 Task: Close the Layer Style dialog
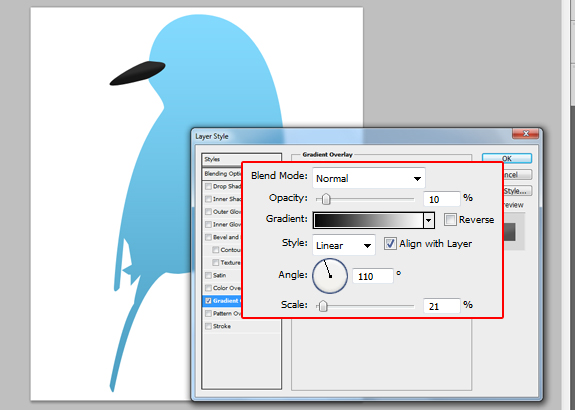(525, 133)
